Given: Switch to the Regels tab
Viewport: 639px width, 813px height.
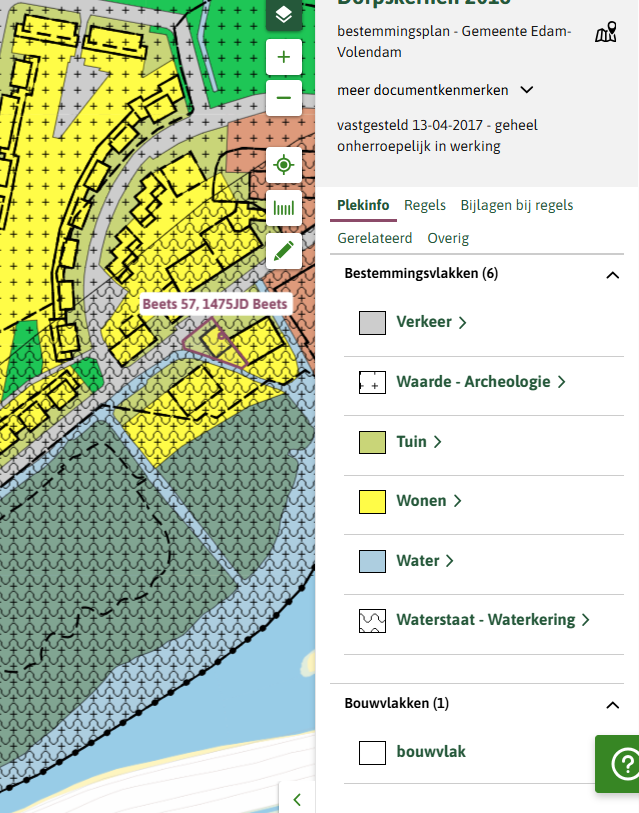Looking at the screenshot, I should point(425,205).
